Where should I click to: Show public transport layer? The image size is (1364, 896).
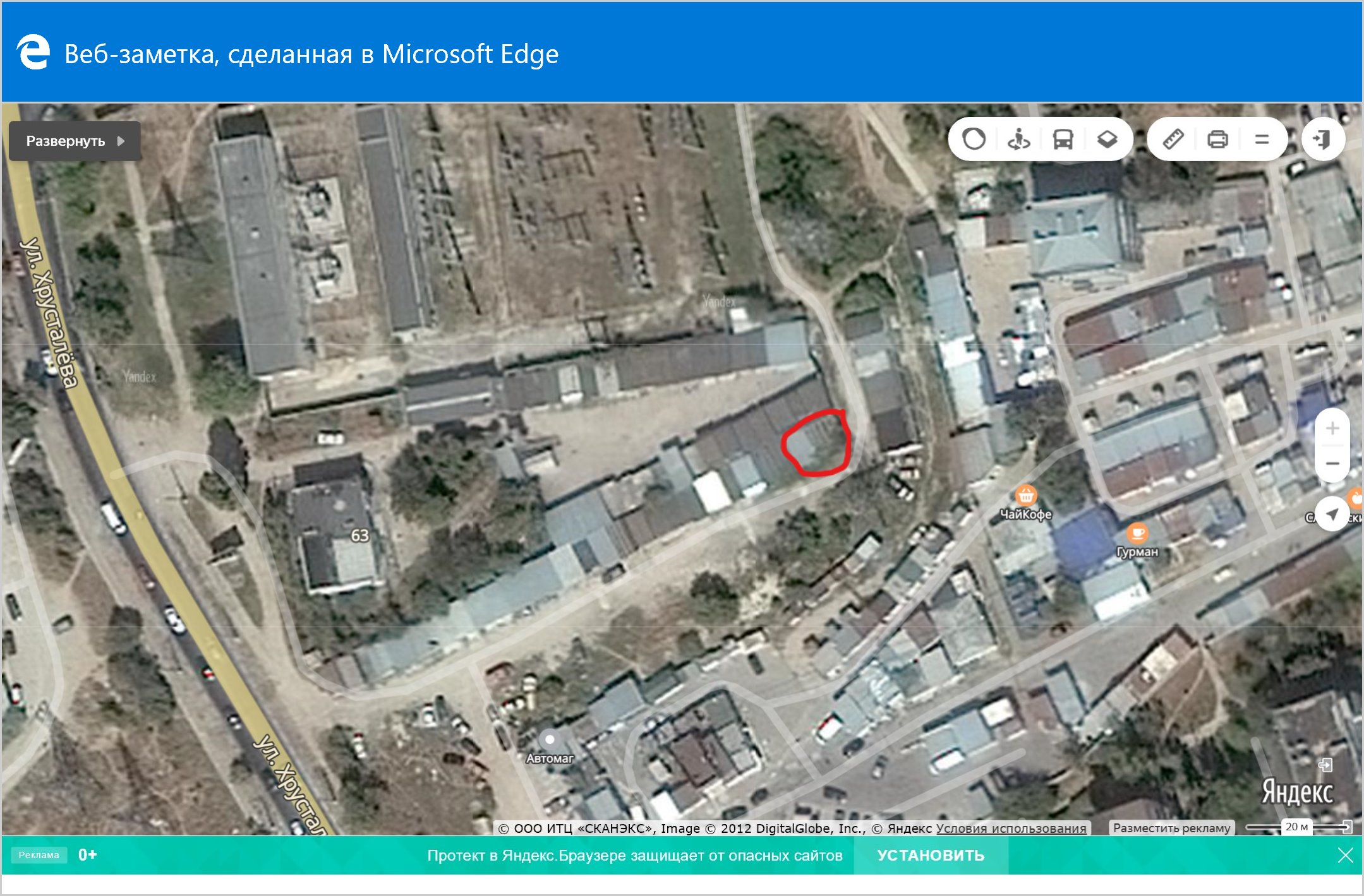click(x=1063, y=139)
